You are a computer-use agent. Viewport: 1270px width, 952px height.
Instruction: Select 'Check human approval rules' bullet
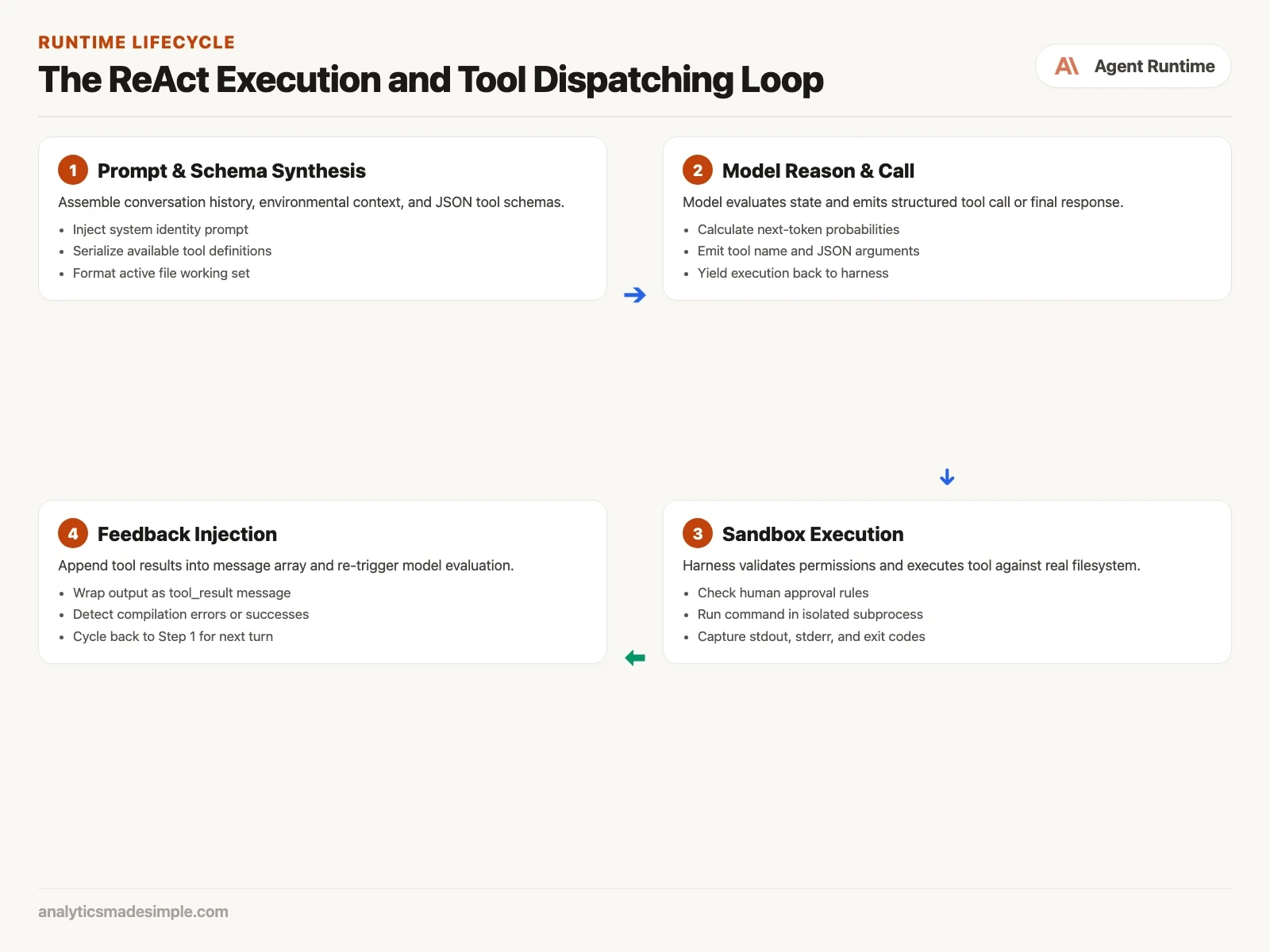(783, 593)
